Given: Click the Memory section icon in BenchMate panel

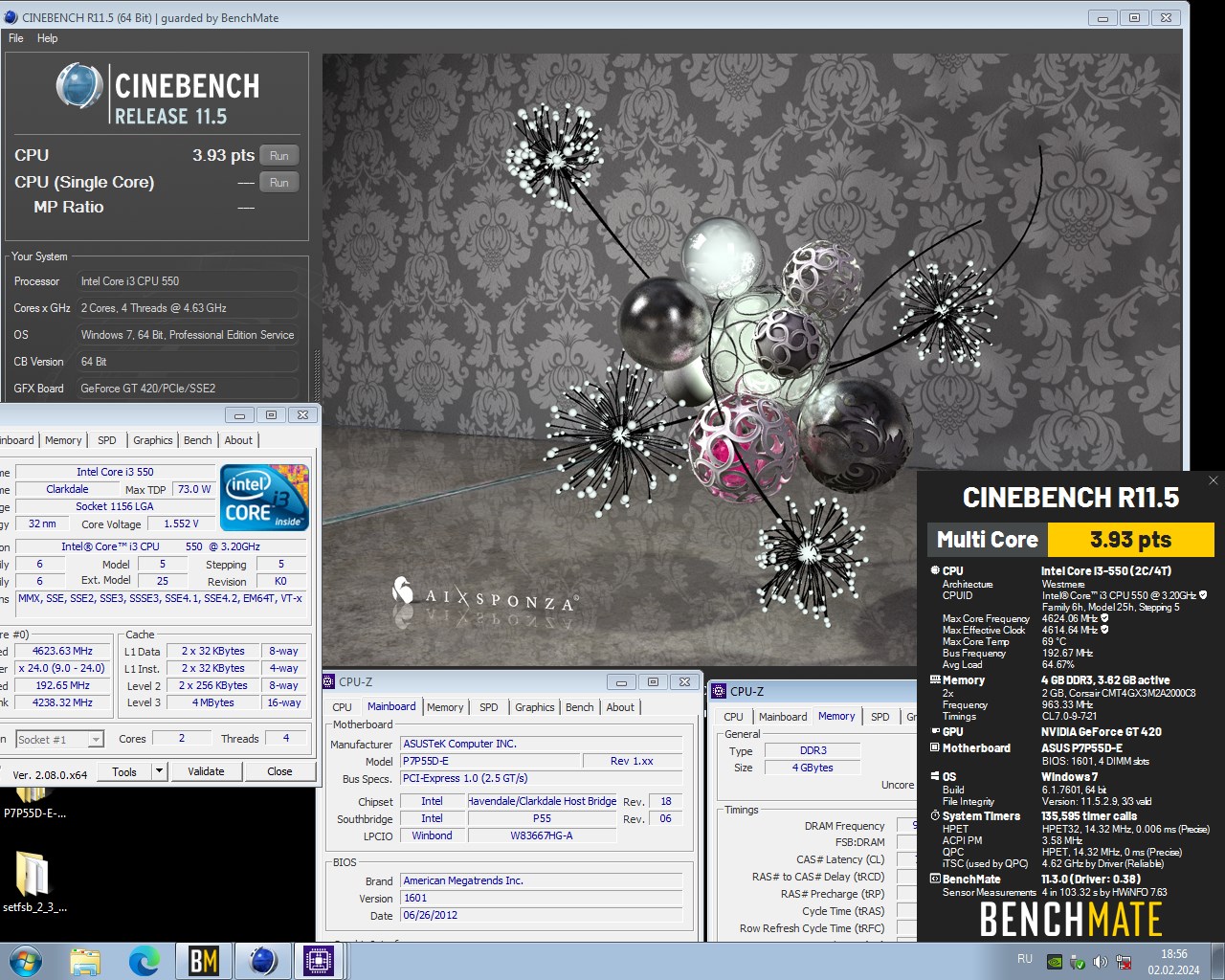Looking at the screenshot, I should click(x=935, y=679).
